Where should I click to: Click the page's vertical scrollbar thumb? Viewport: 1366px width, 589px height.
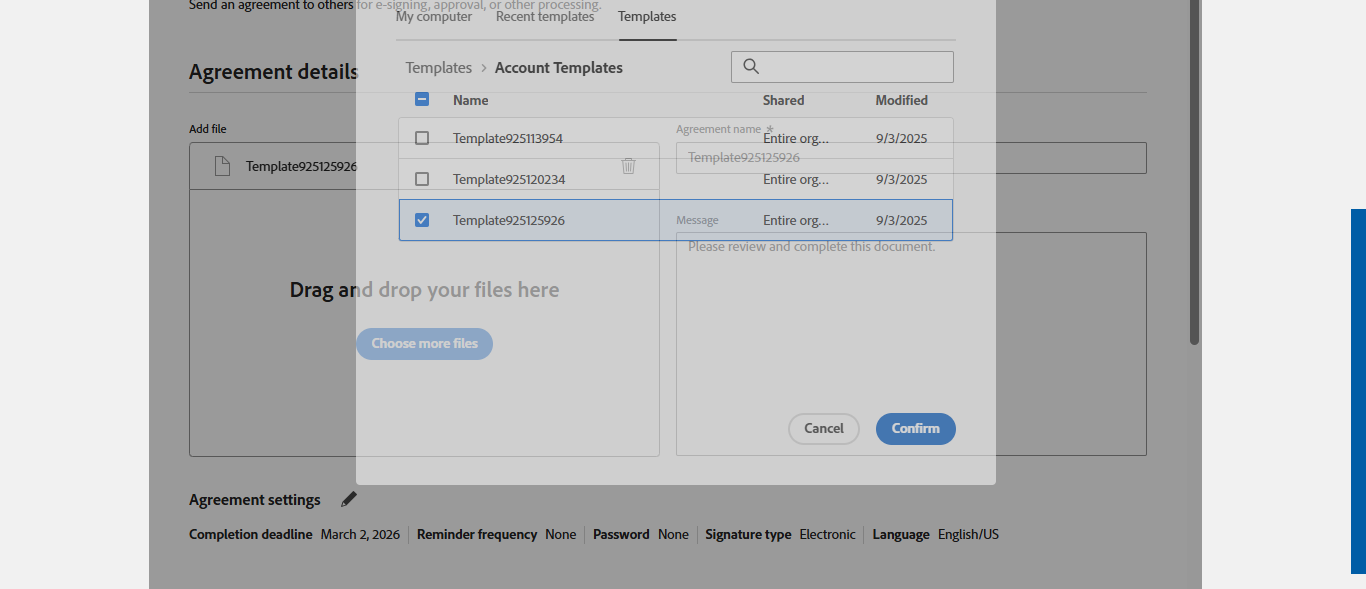coord(1194,172)
